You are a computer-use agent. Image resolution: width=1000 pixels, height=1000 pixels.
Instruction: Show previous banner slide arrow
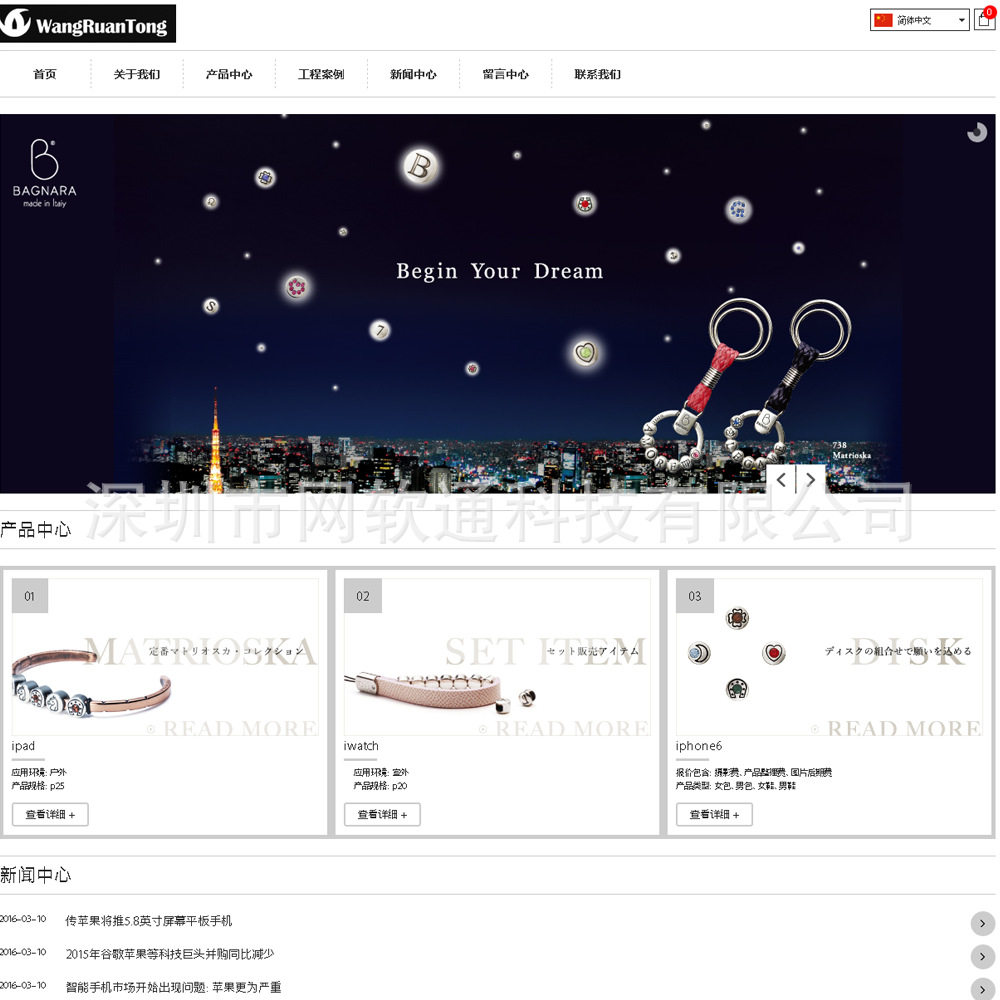point(781,480)
